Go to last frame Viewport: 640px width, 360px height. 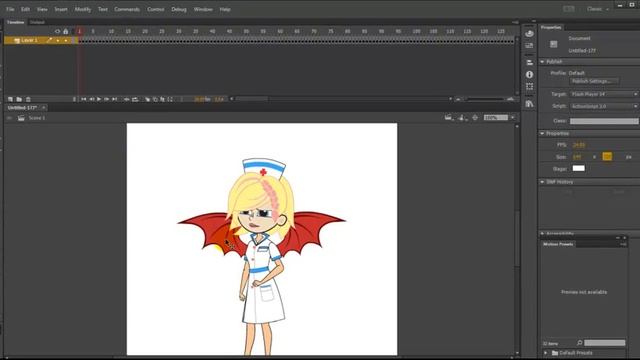pyautogui.click(x=115, y=99)
